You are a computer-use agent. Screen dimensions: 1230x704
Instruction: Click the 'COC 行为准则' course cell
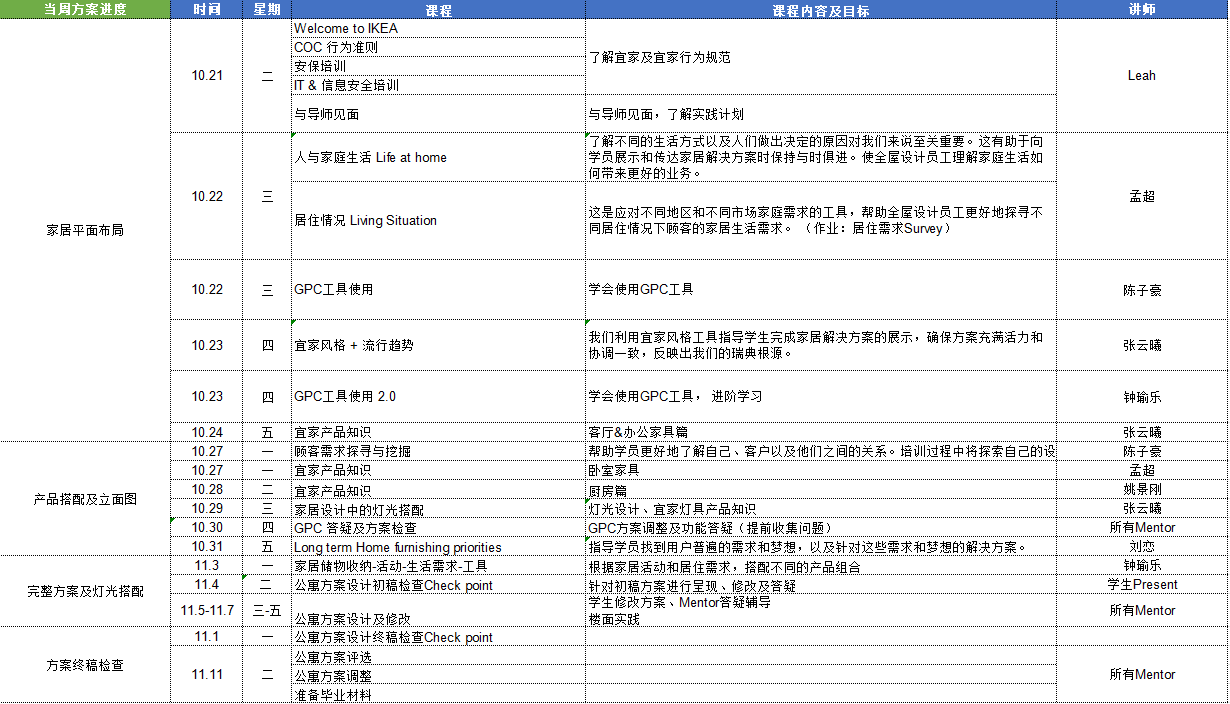pyautogui.click(x=438, y=47)
